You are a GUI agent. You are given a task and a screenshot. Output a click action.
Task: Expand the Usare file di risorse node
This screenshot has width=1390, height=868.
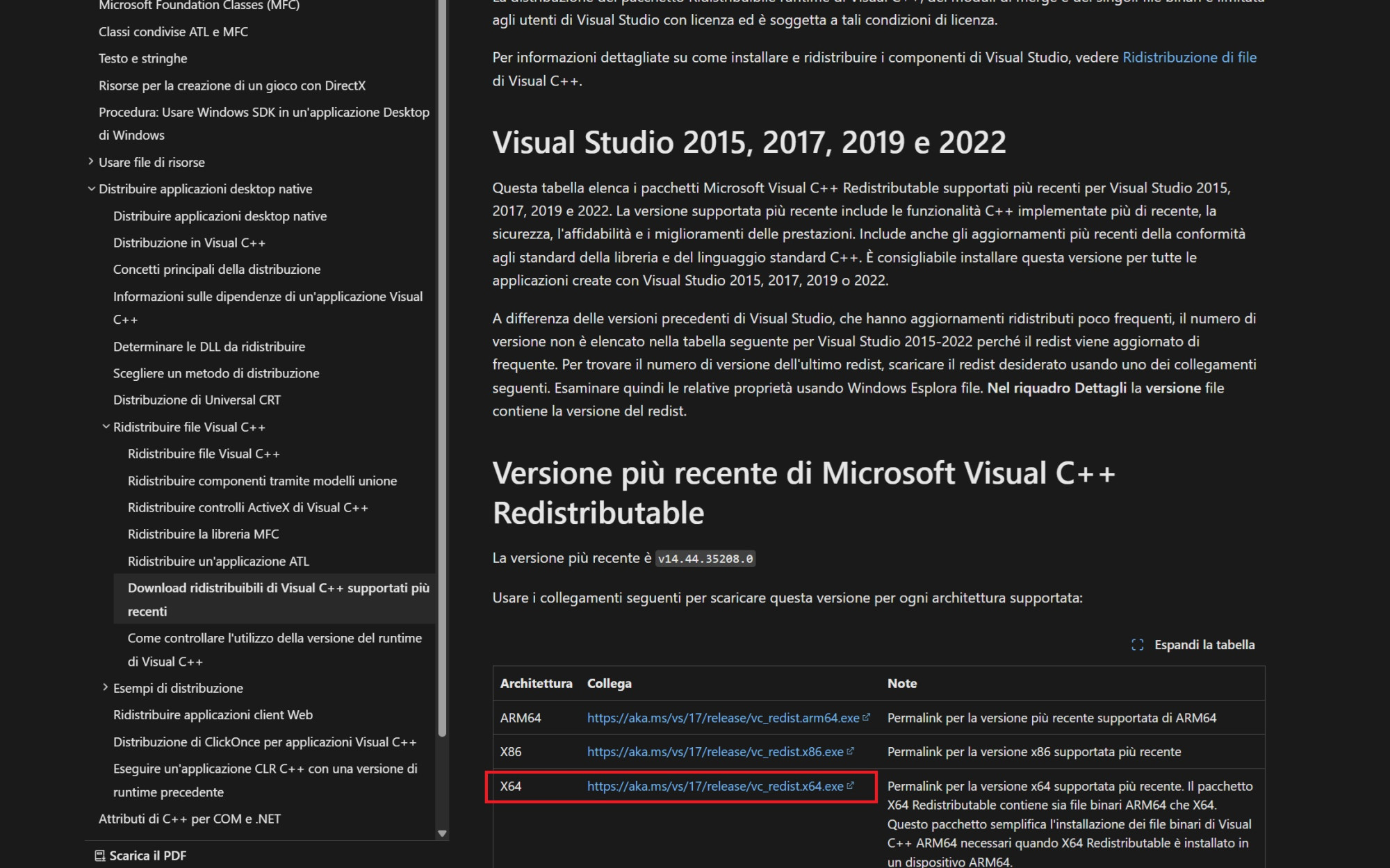91,161
